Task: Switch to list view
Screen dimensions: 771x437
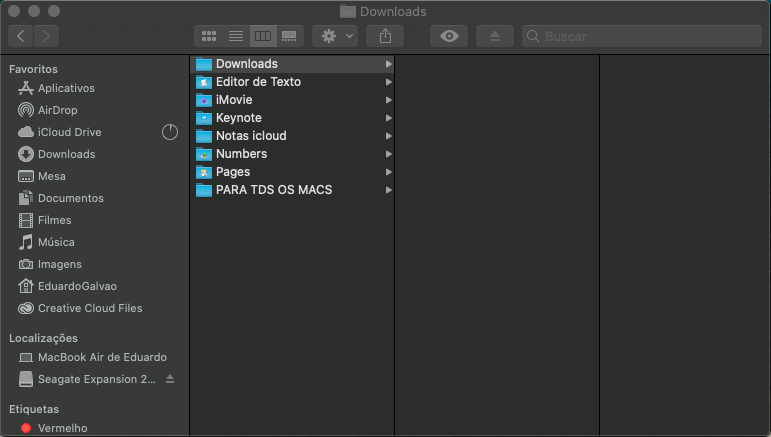Action: click(236, 36)
